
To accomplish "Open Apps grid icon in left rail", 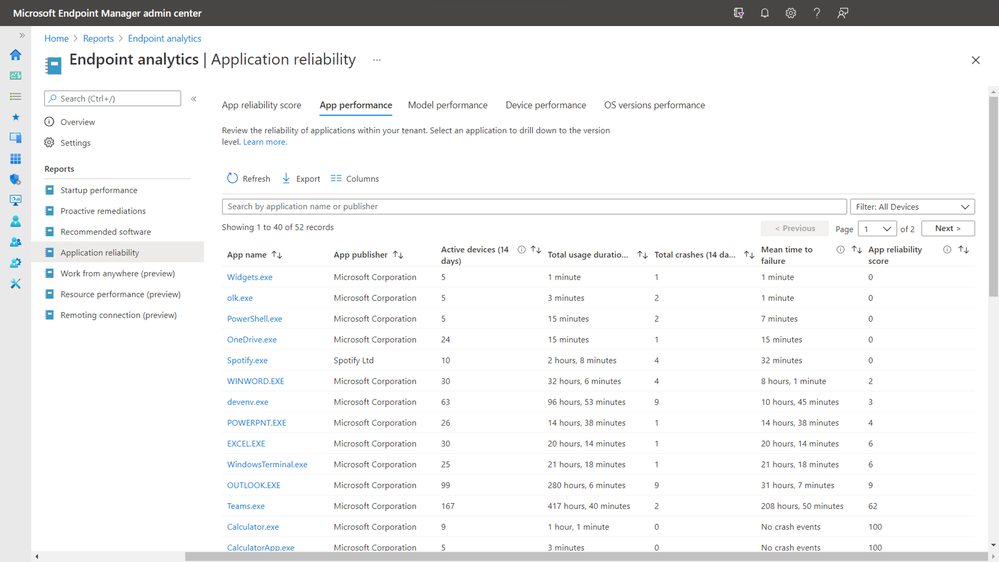I will tap(15, 159).
